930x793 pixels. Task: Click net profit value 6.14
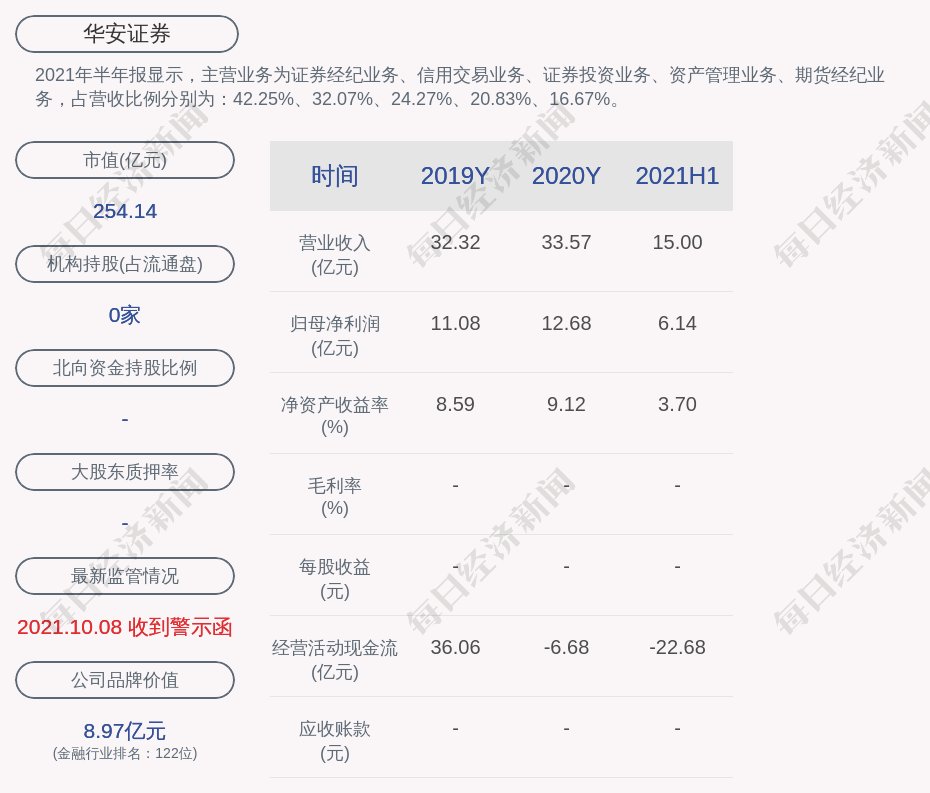pyautogui.click(x=677, y=323)
